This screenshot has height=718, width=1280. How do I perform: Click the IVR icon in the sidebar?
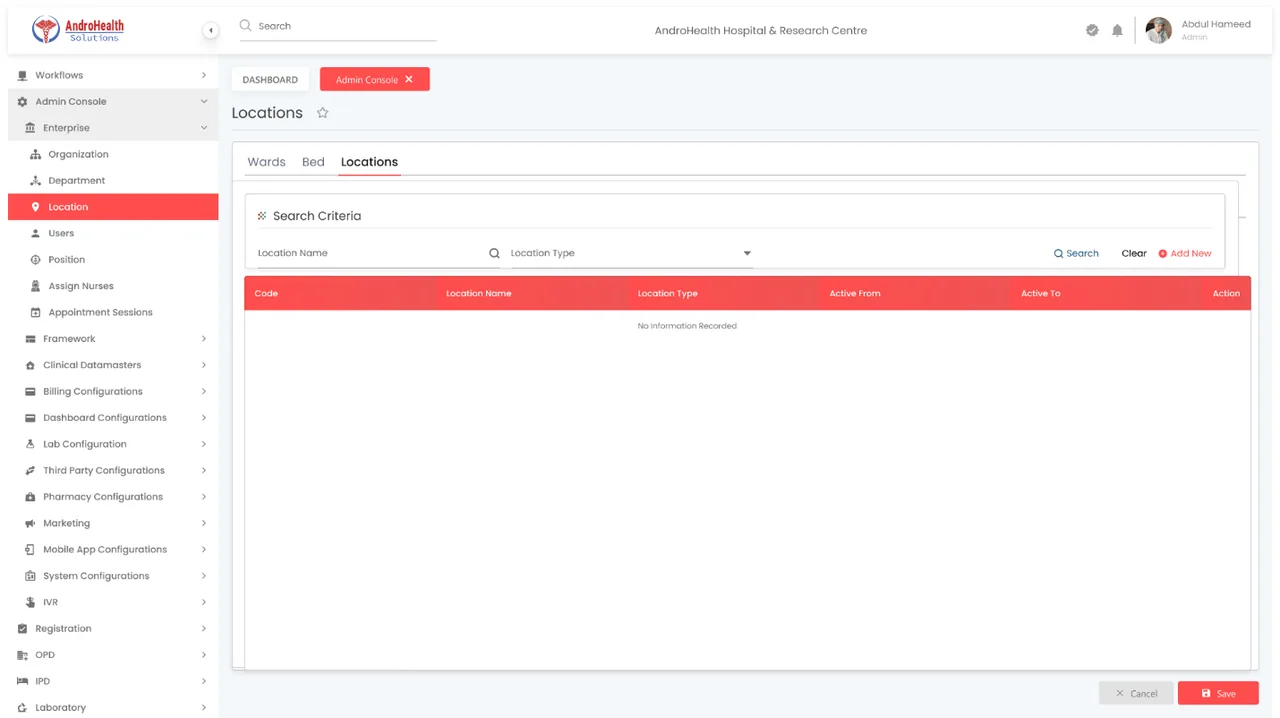click(x=30, y=602)
